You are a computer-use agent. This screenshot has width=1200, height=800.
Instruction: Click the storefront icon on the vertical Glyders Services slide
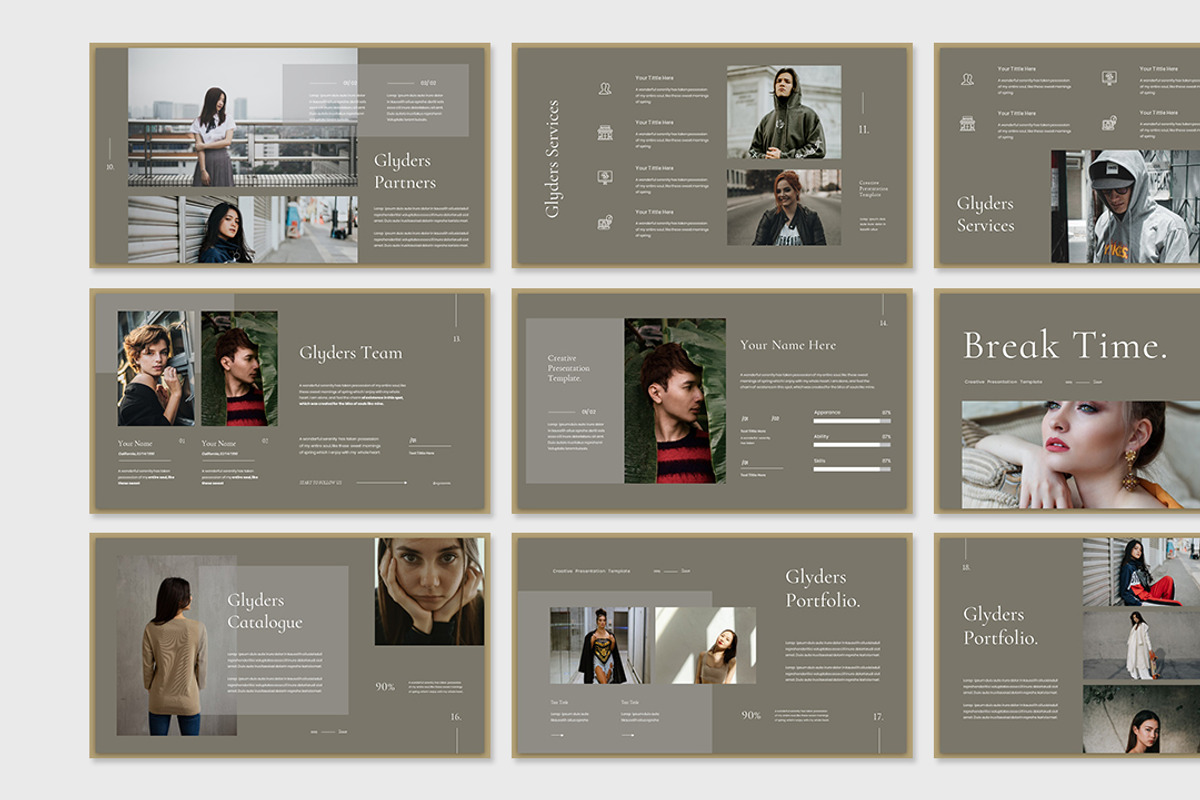(x=605, y=132)
